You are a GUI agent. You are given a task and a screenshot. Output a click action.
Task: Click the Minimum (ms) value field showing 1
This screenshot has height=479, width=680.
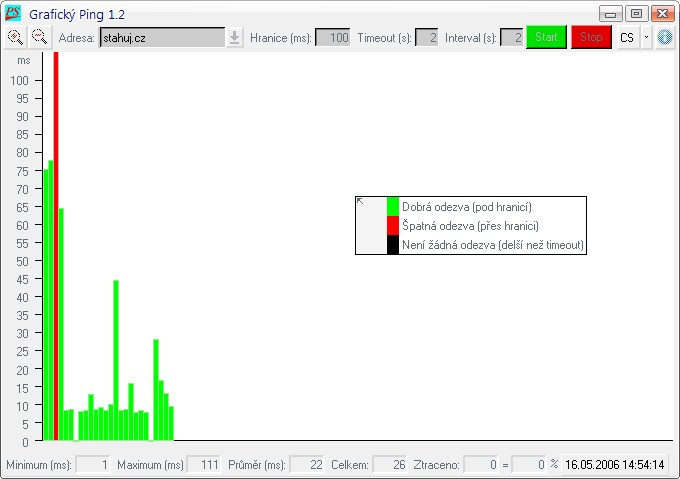[x=93, y=465]
